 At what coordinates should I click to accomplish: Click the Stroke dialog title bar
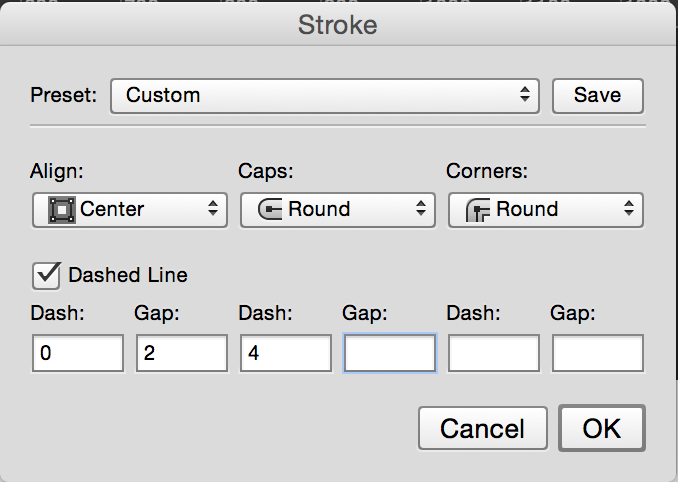click(x=338, y=24)
